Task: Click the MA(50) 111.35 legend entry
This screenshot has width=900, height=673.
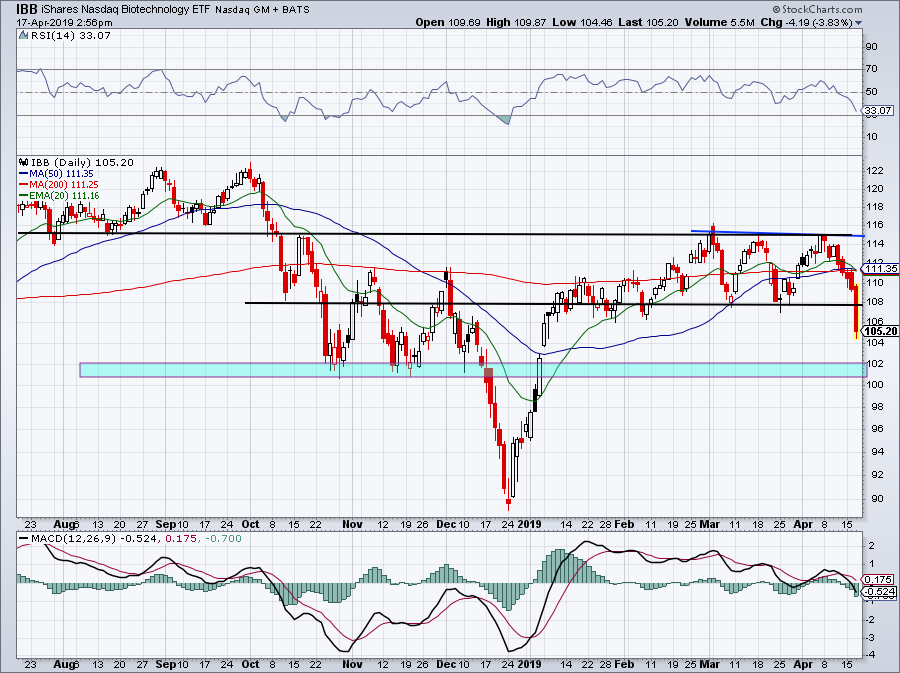Action: point(56,173)
